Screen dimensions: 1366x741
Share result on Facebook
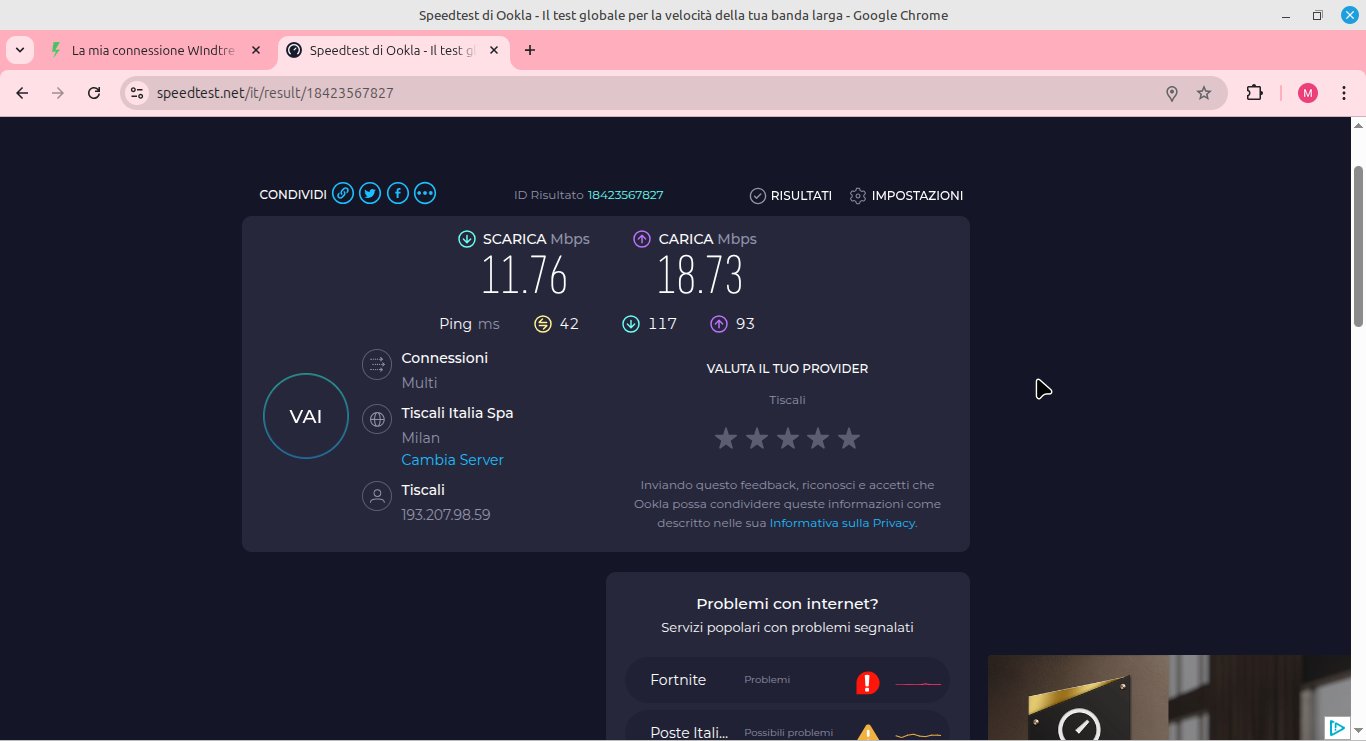(x=398, y=194)
